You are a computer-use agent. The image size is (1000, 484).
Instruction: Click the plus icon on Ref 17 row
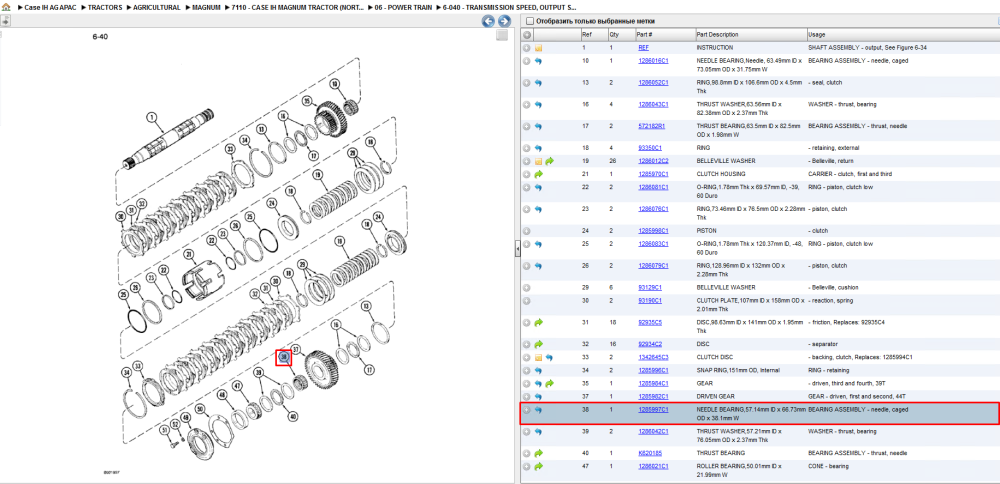pyautogui.click(x=527, y=126)
